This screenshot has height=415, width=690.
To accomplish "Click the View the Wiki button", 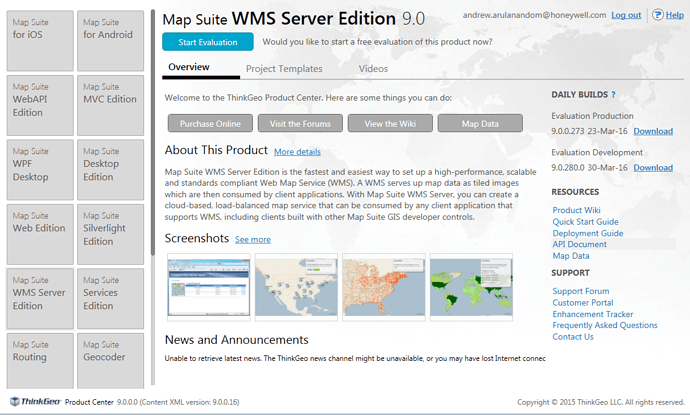I will (x=390, y=124).
